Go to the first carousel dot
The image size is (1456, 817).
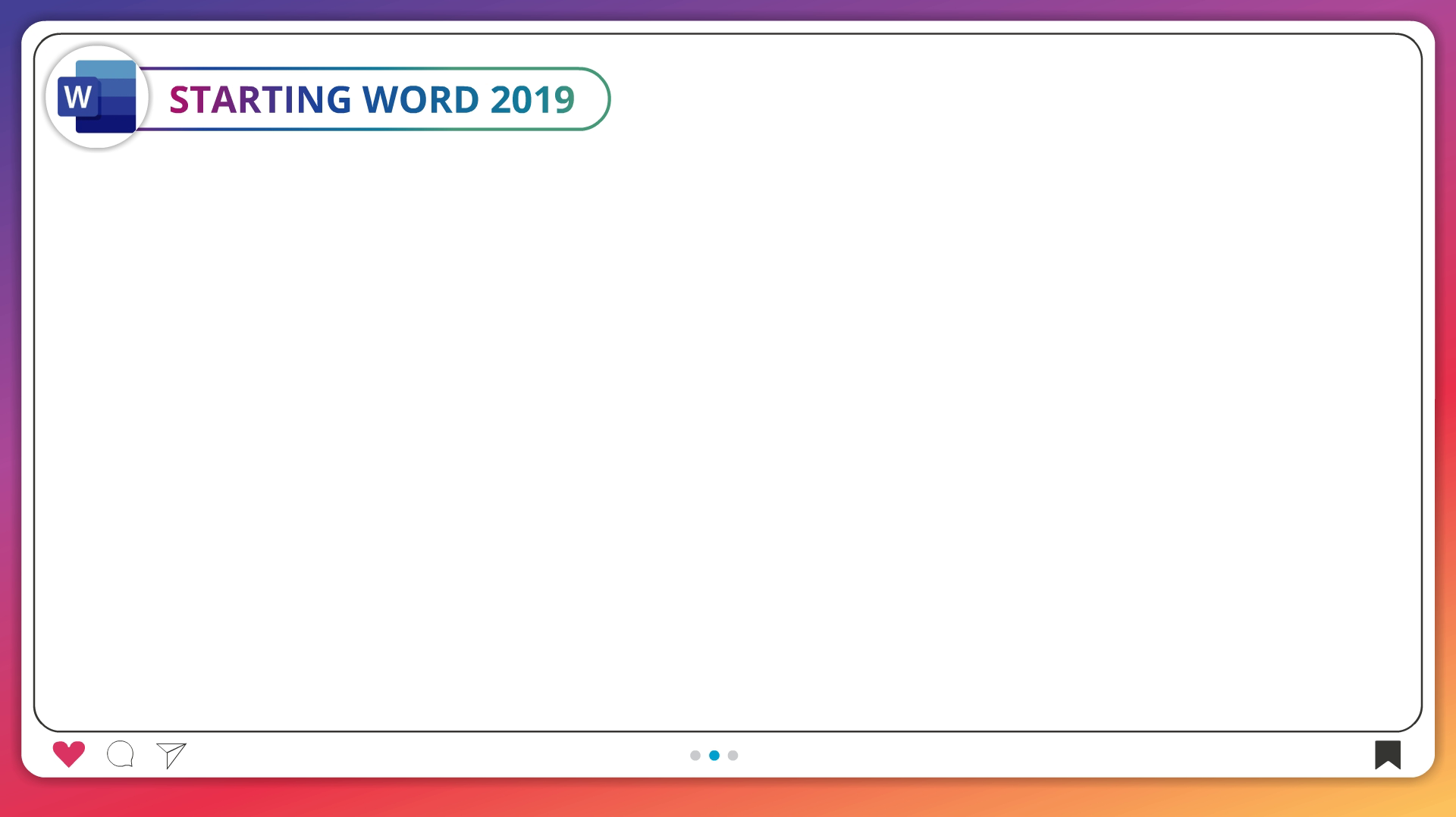click(695, 756)
